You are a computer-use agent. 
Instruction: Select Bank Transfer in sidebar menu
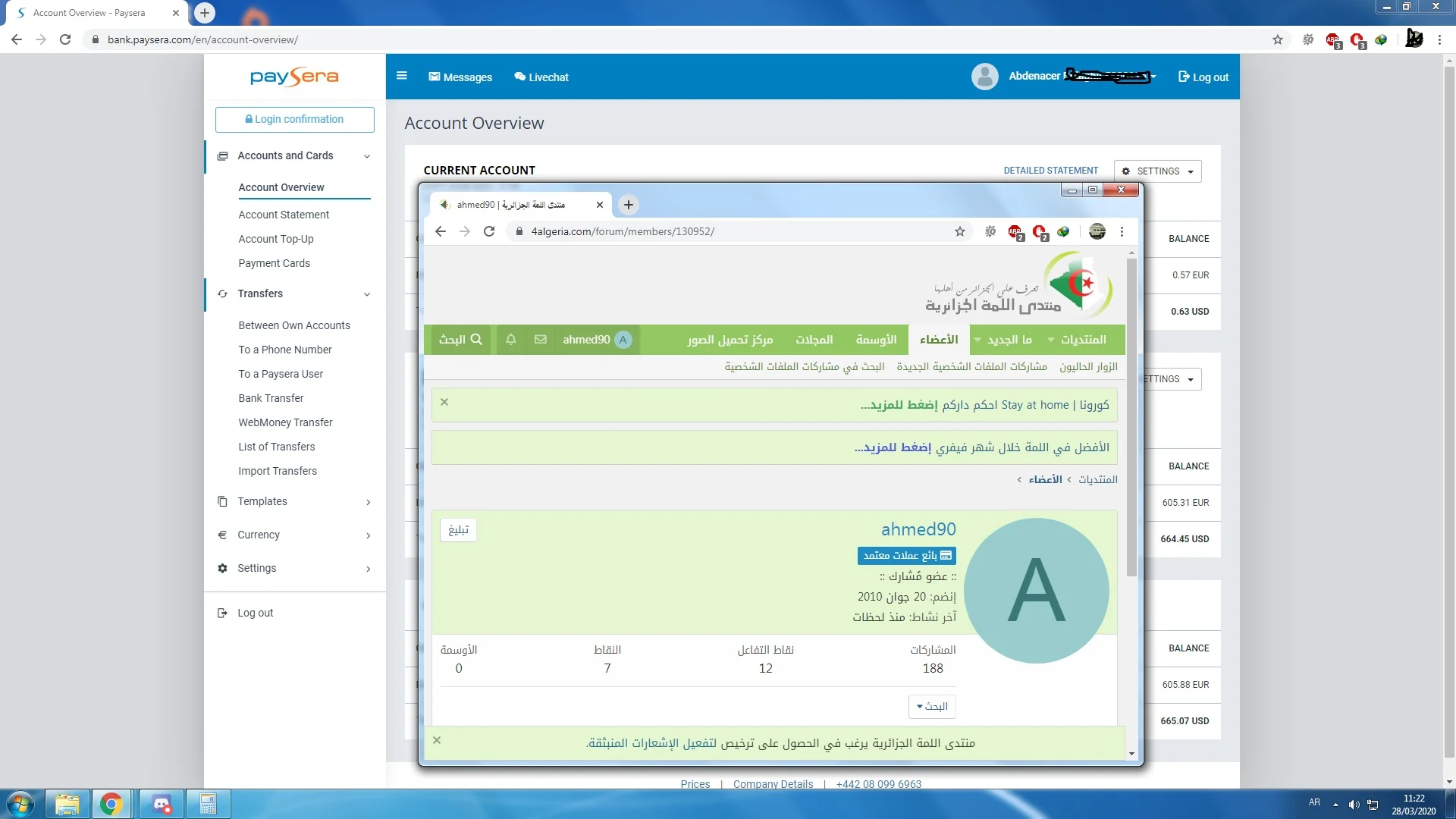pyautogui.click(x=271, y=398)
